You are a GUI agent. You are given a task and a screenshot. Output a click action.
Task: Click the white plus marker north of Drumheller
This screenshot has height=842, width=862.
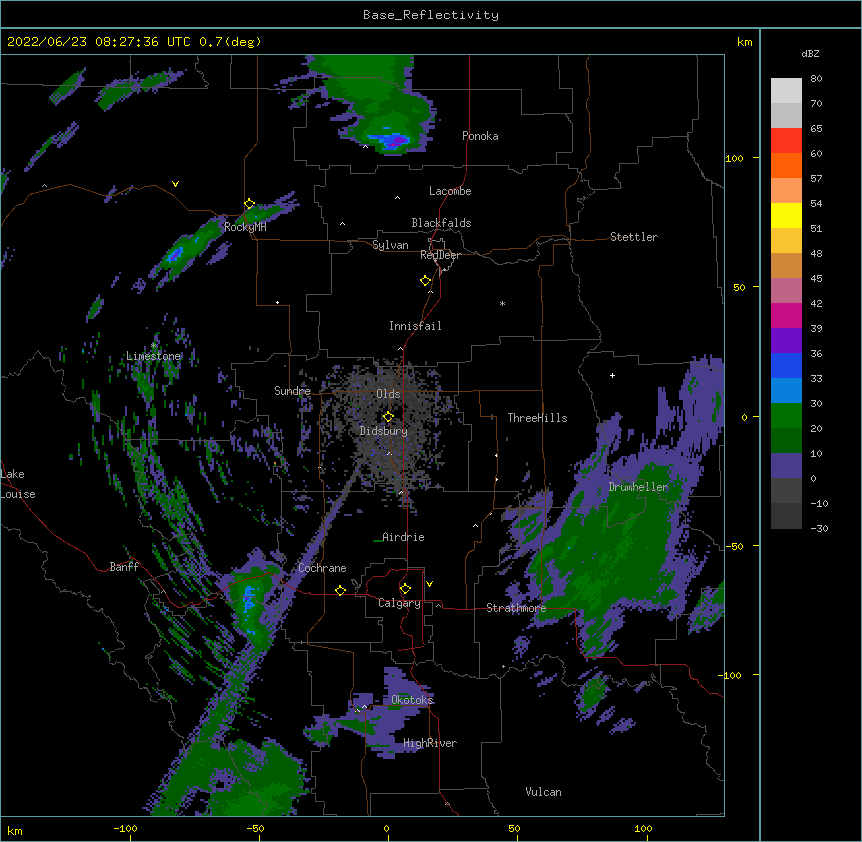pyautogui.click(x=612, y=375)
